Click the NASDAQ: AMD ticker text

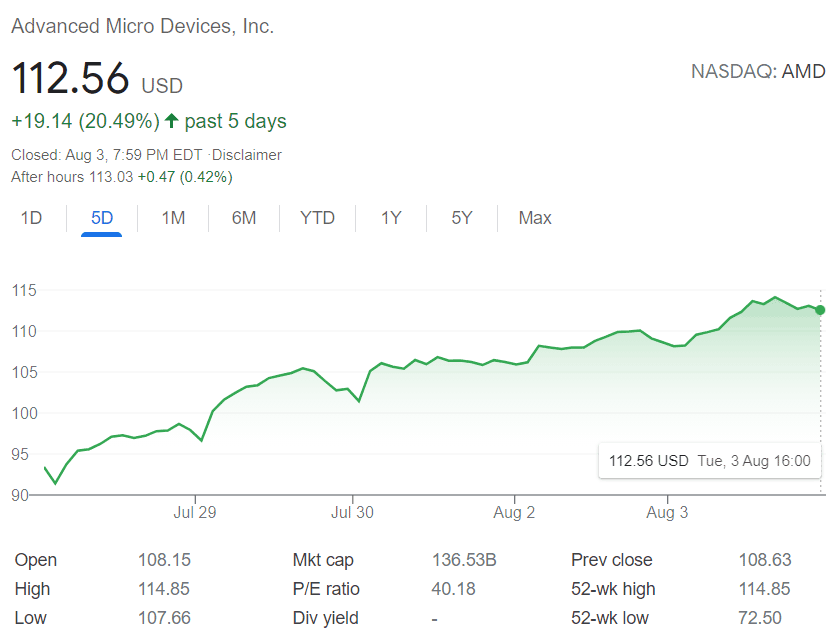point(758,71)
